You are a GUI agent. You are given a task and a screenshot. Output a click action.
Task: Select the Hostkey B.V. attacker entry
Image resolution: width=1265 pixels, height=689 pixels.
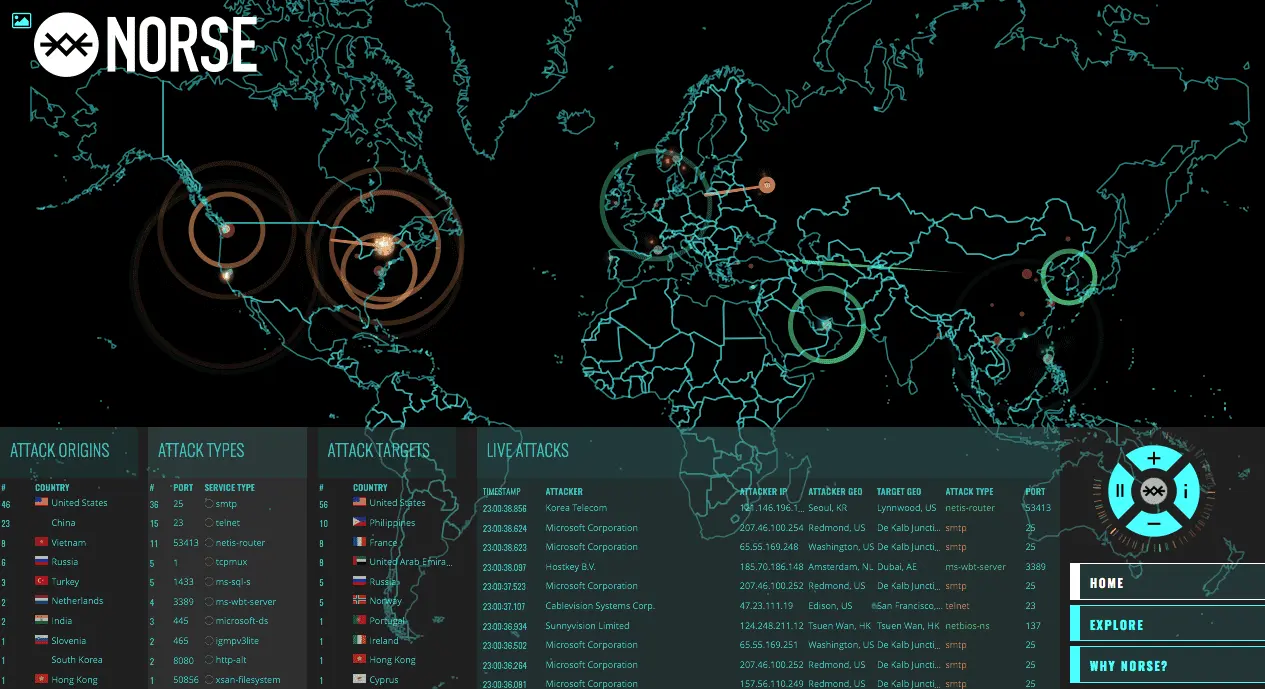point(572,567)
